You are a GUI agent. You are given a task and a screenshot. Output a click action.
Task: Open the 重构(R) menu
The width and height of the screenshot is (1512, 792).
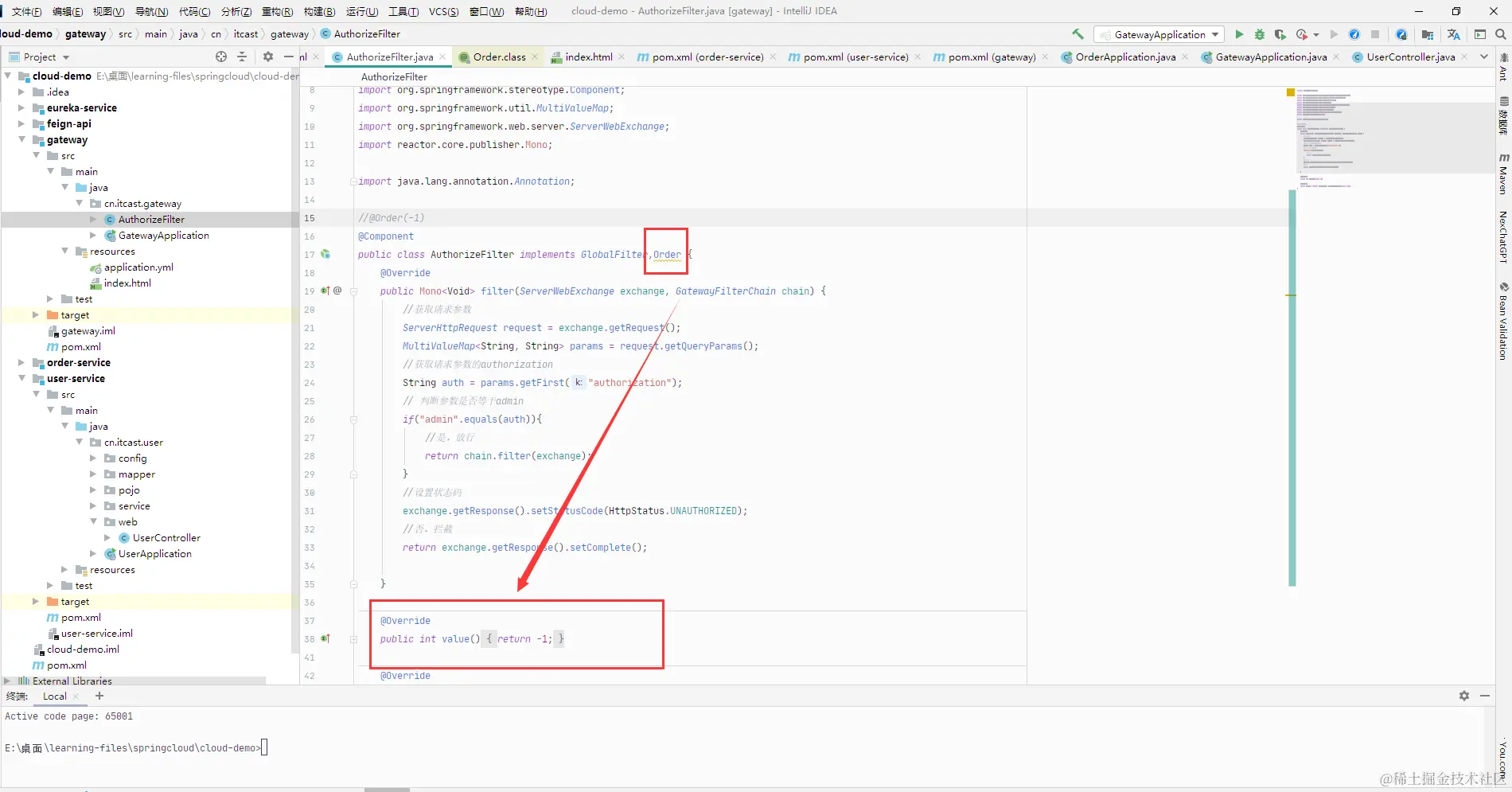(x=278, y=11)
